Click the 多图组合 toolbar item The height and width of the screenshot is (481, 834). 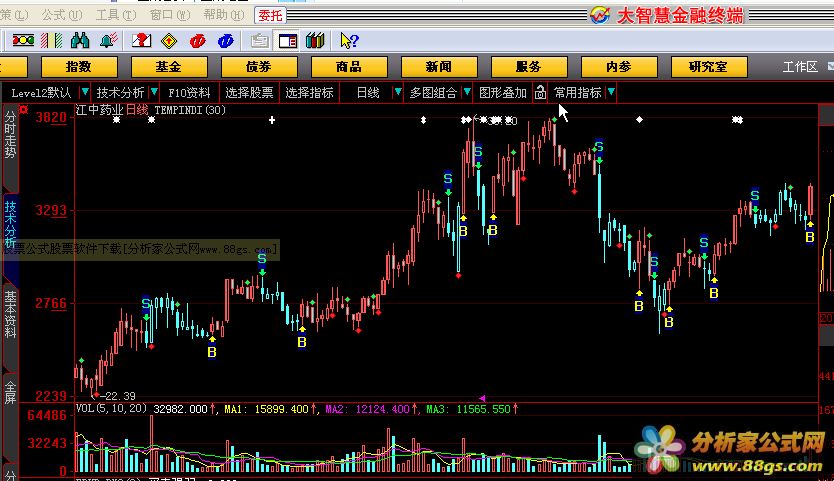[433, 93]
